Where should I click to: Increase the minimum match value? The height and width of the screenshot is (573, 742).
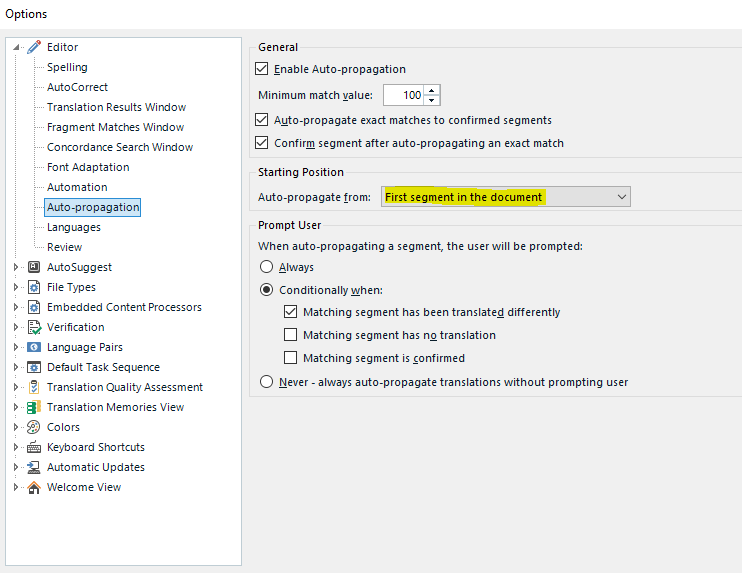(432, 91)
